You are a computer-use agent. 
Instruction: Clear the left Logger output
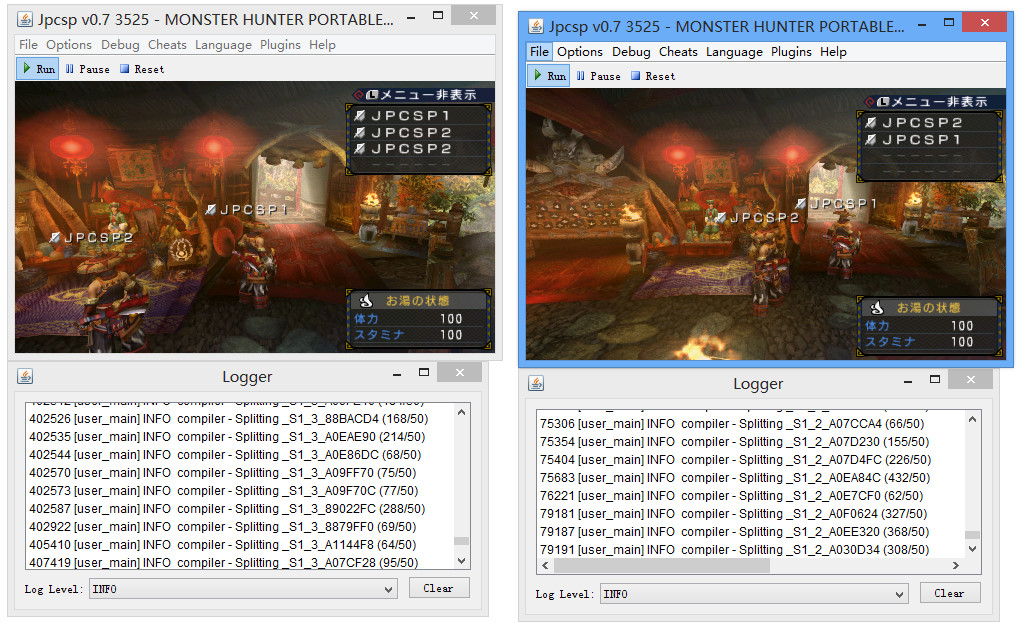point(438,588)
